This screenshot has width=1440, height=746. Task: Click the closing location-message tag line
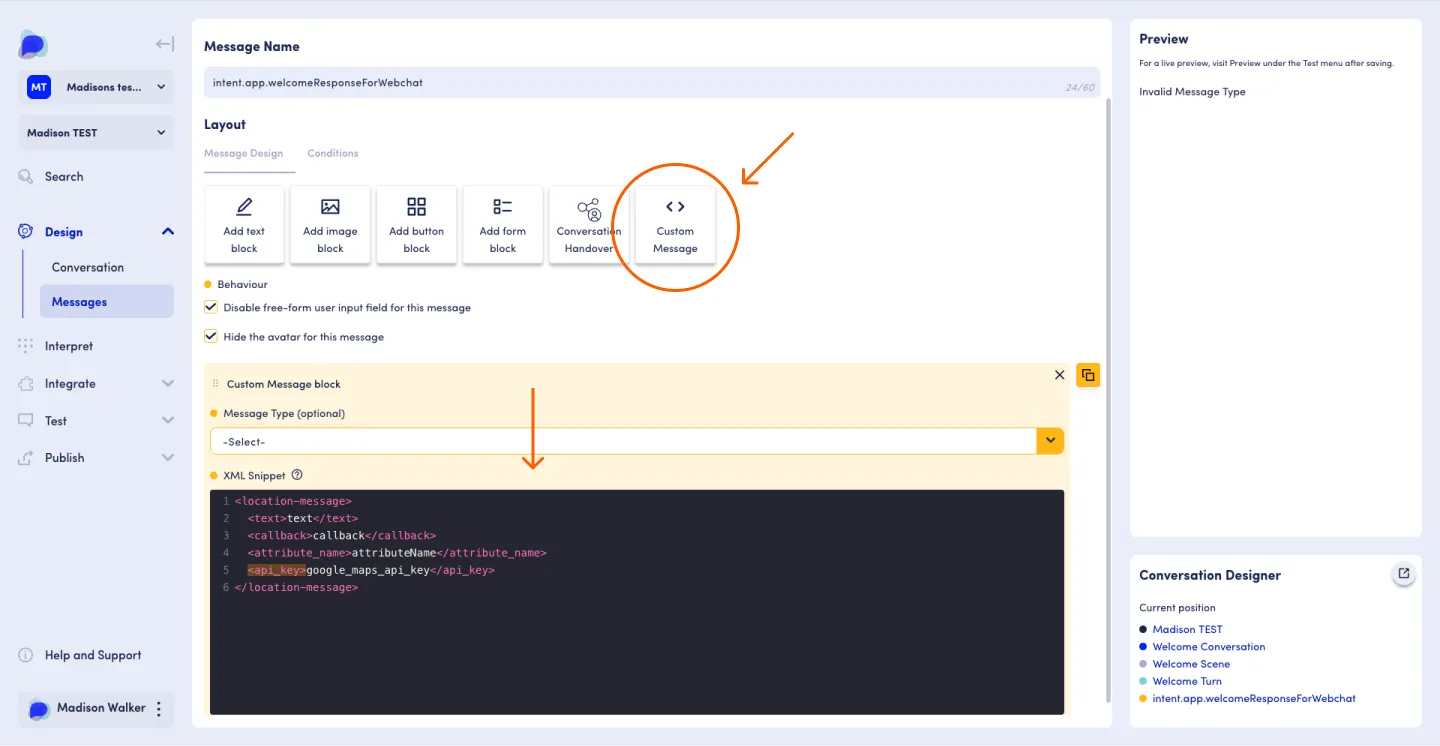pos(296,587)
